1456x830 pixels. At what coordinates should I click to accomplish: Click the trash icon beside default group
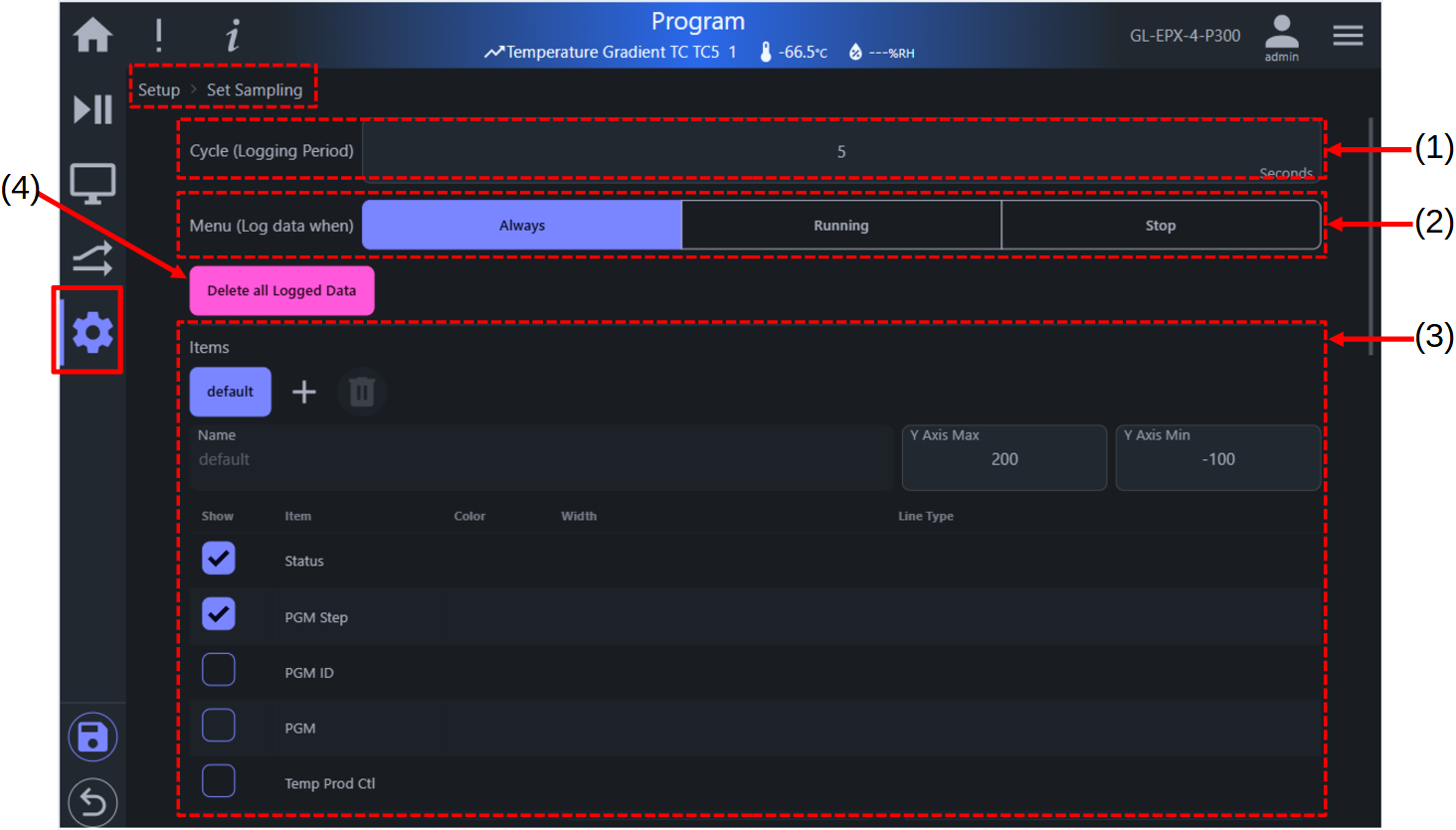tap(362, 392)
